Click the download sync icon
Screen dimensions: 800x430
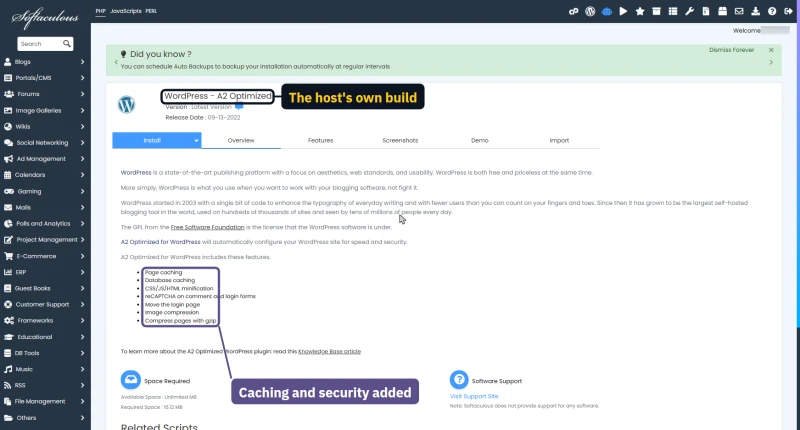click(756, 11)
